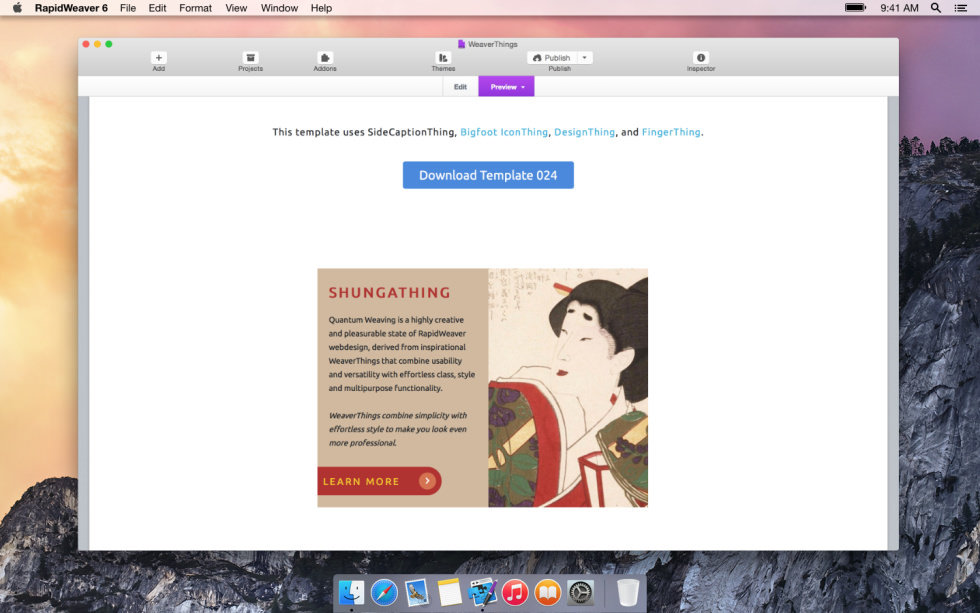Open System Preferences from the Dock
Viewport: 980px width, 613px height.
tap(580, 592)
